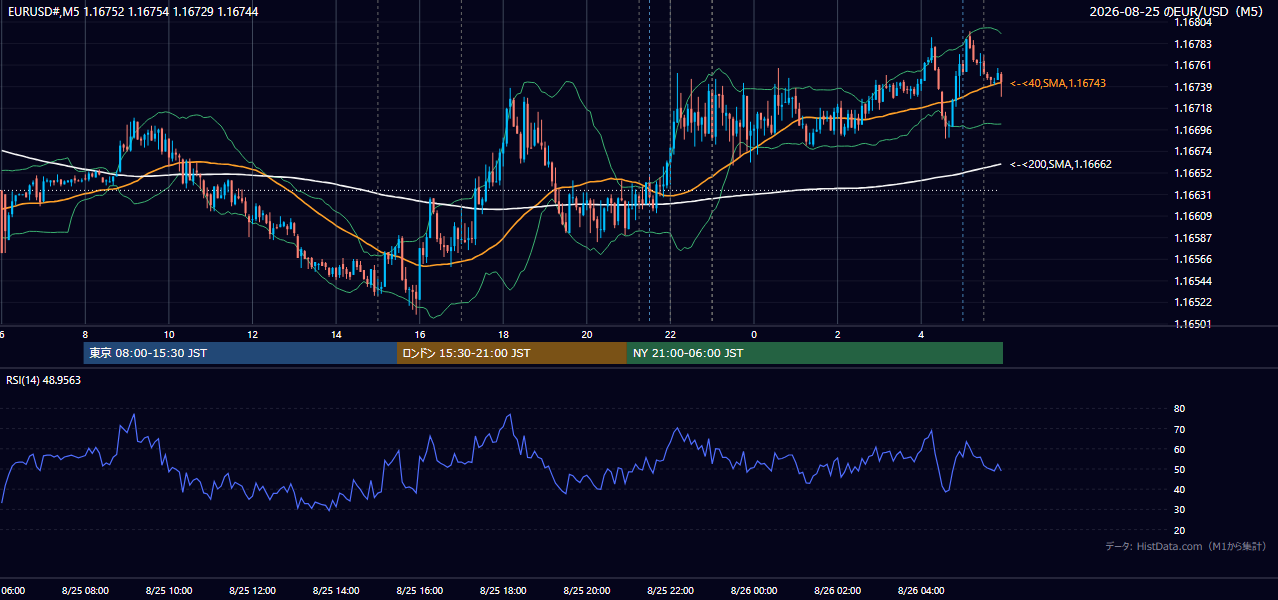Click hour label 14 on the price chart axis
This screenshot has width=1278, height=600.
[x=336, y=334]
